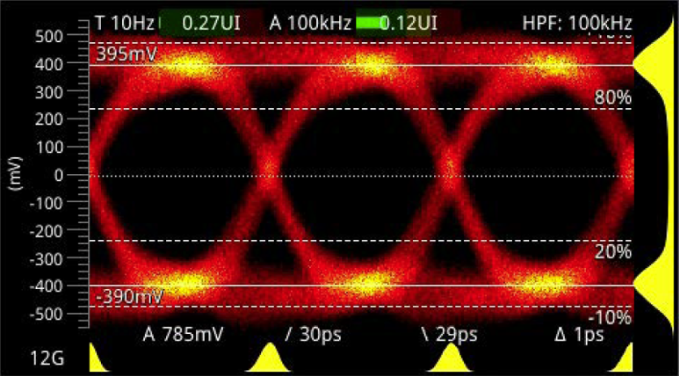Image resolution: width=679 pixels, height=376 pixels.
Task: Click the delta 1ps rise-fall difference readout
Action: click(579, 334)
